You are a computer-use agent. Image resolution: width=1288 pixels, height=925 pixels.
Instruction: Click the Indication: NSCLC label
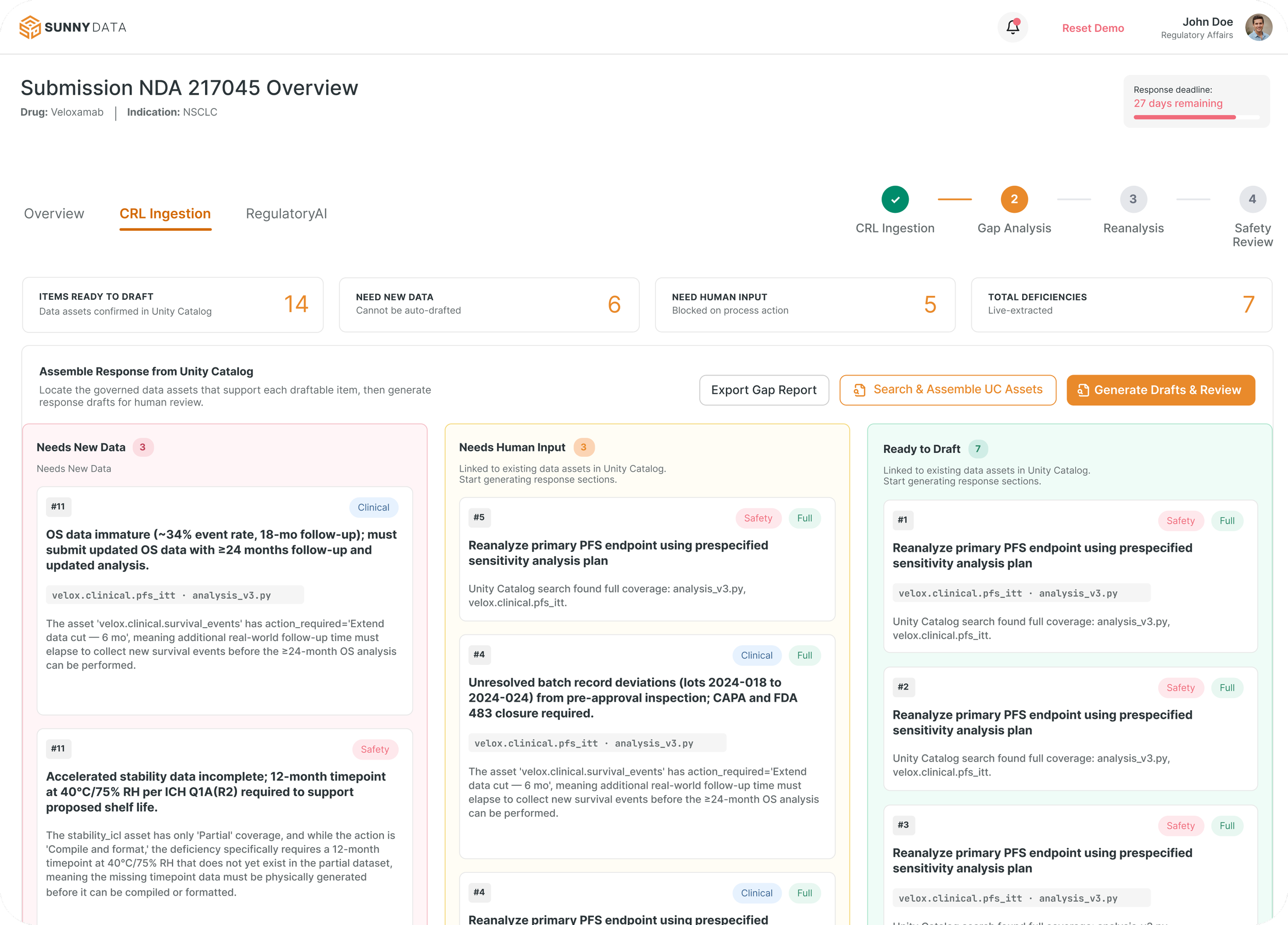point(172,112)
